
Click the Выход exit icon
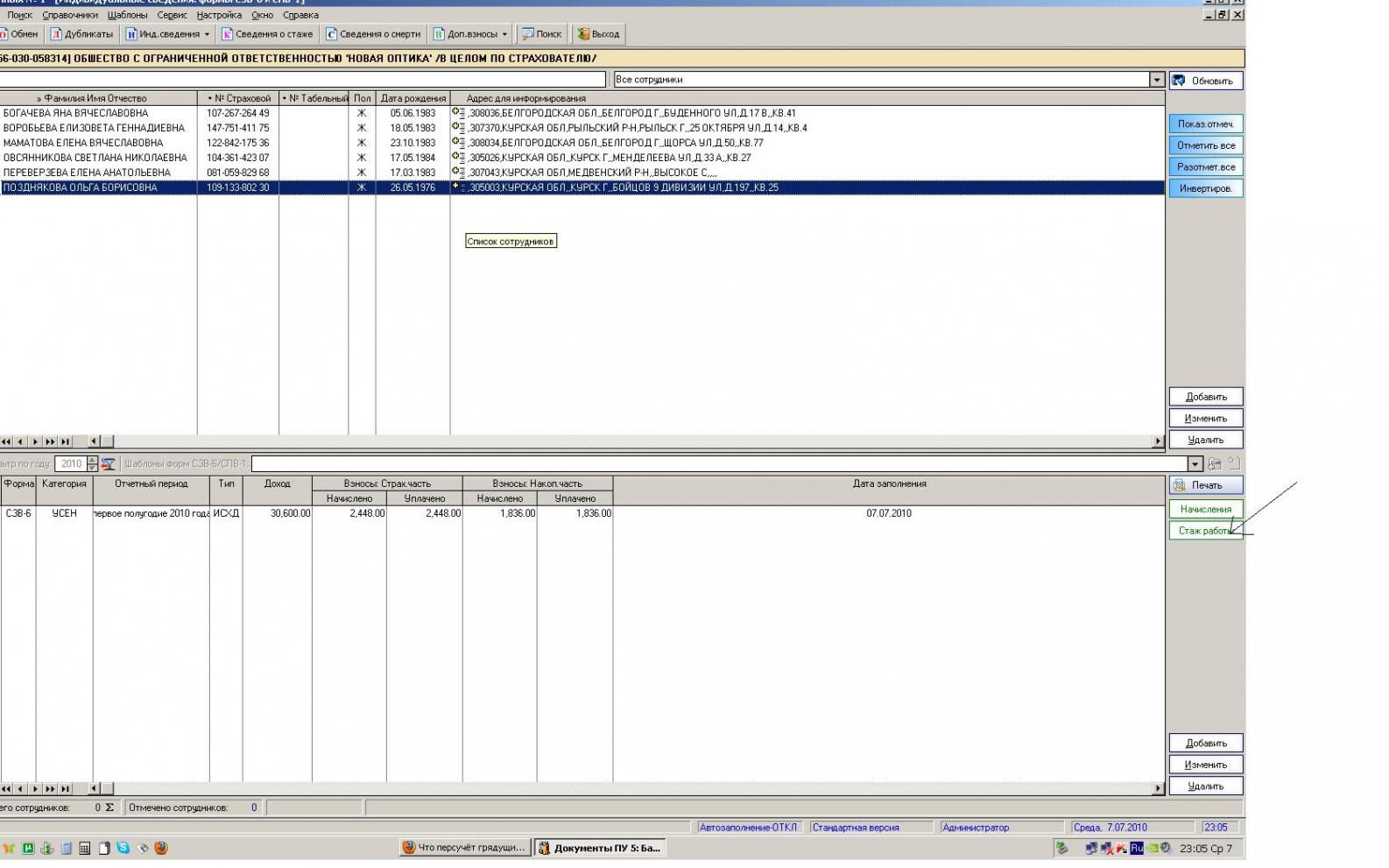point(582,34)
